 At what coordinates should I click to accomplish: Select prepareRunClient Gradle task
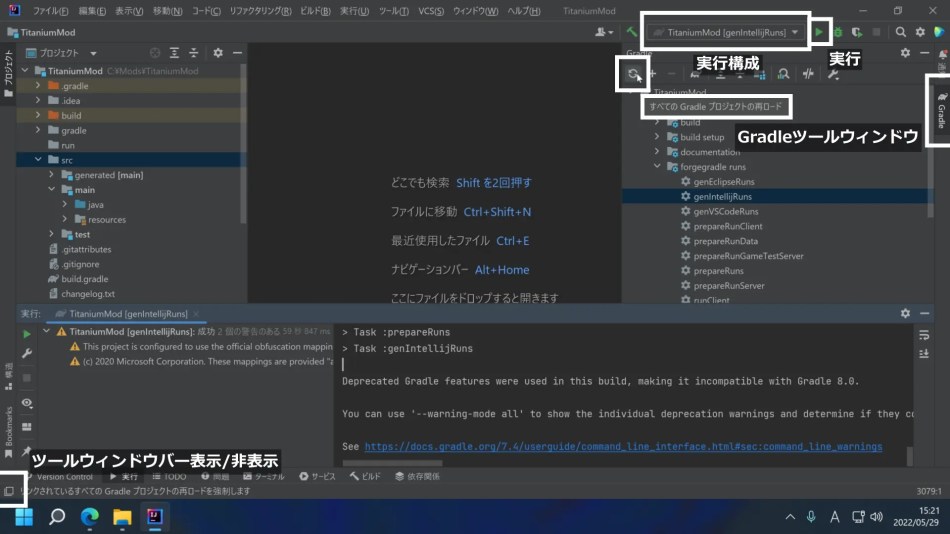pos(722,226)
